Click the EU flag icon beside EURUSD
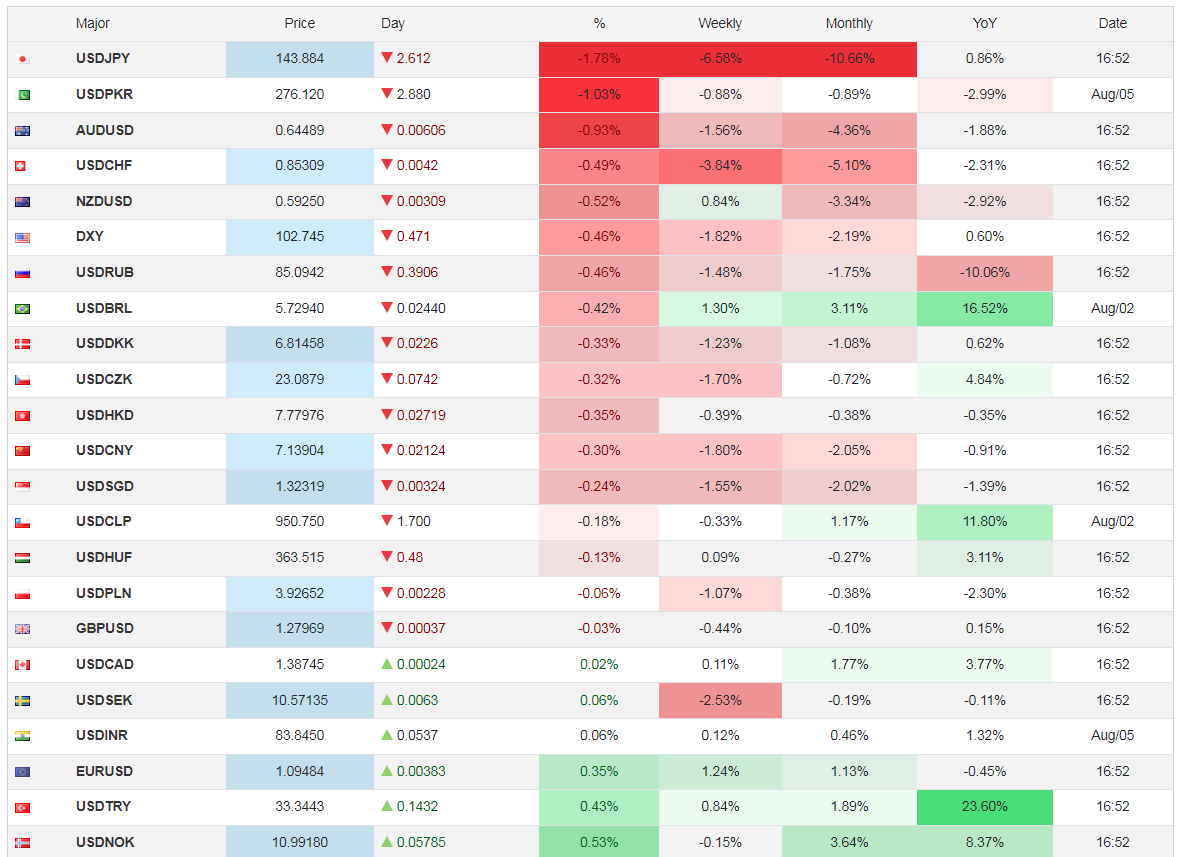The height and width of the screenshot is (857, 1181). coord(23,772)
